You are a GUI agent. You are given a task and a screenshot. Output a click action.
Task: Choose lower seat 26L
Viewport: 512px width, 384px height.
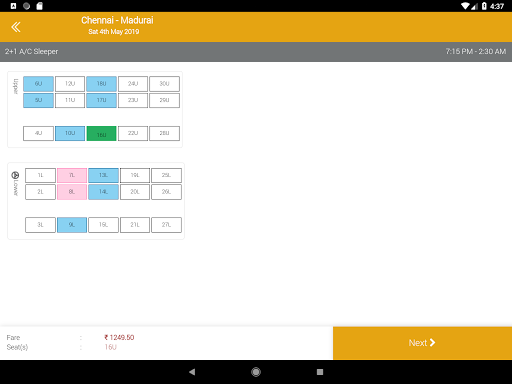coord(166,192)
